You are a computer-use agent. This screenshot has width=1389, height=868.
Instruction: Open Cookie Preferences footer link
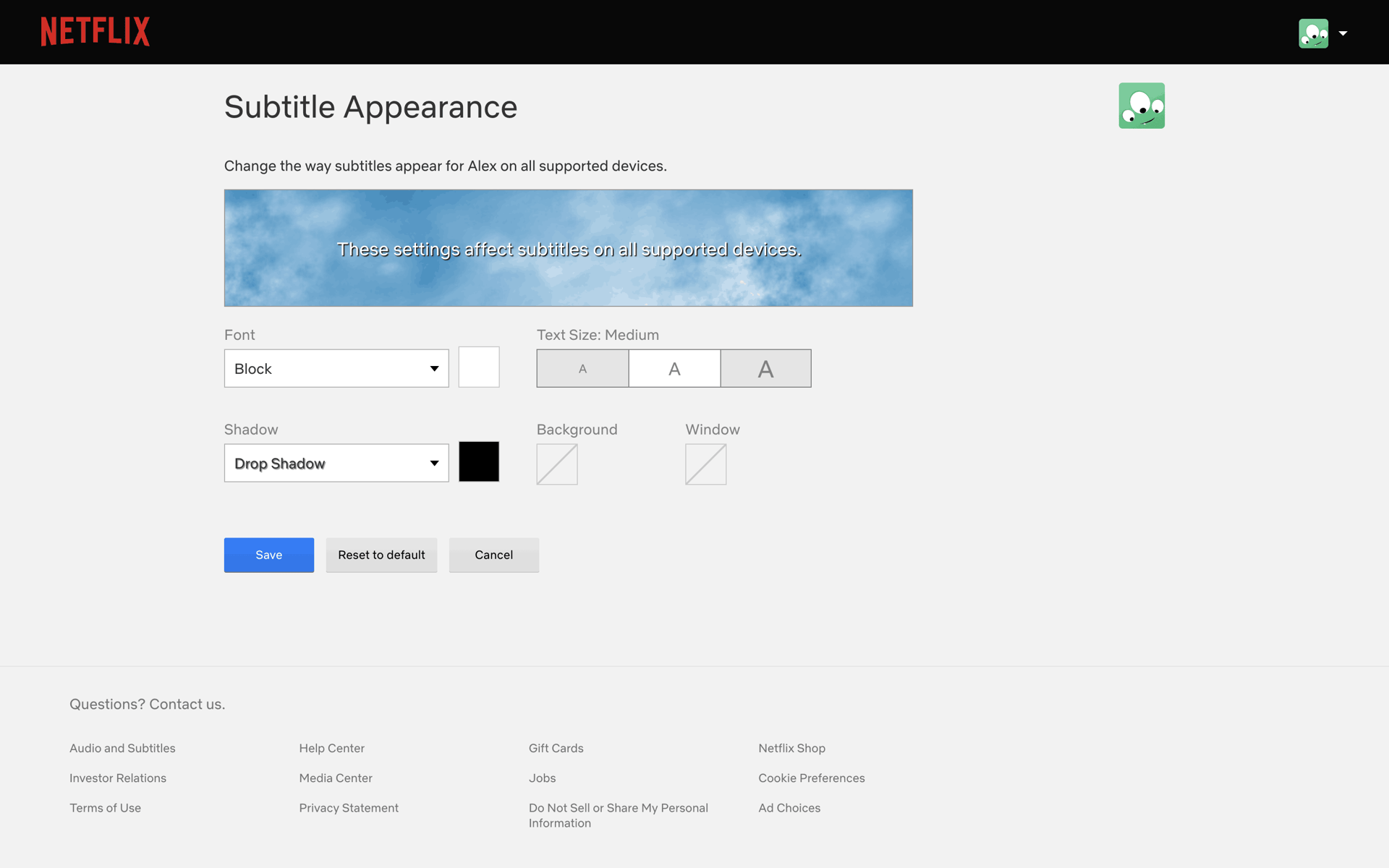tap(812, 778)
